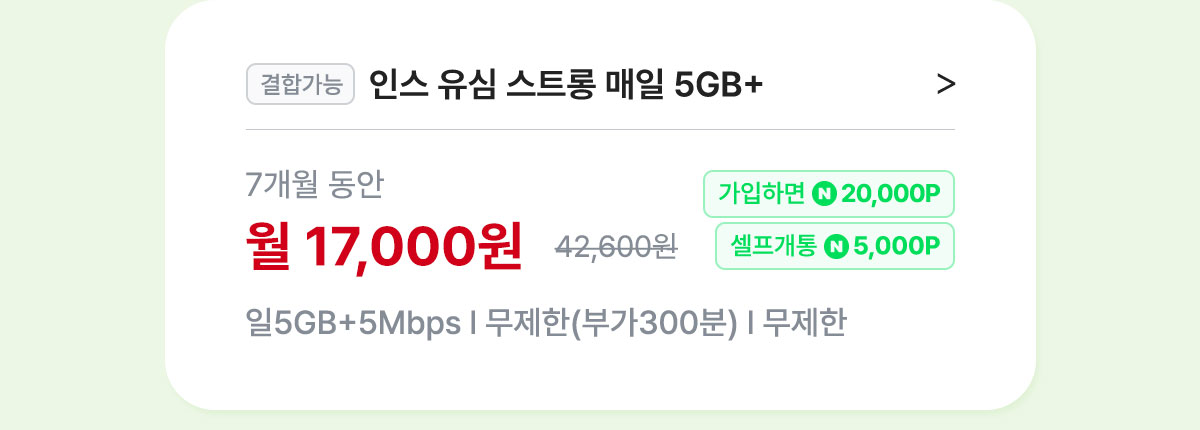Click the Naver N icon beside 20,000P
Viewport: 1200px width, 430px height.
pyautogui.click(x=825, y=194)
